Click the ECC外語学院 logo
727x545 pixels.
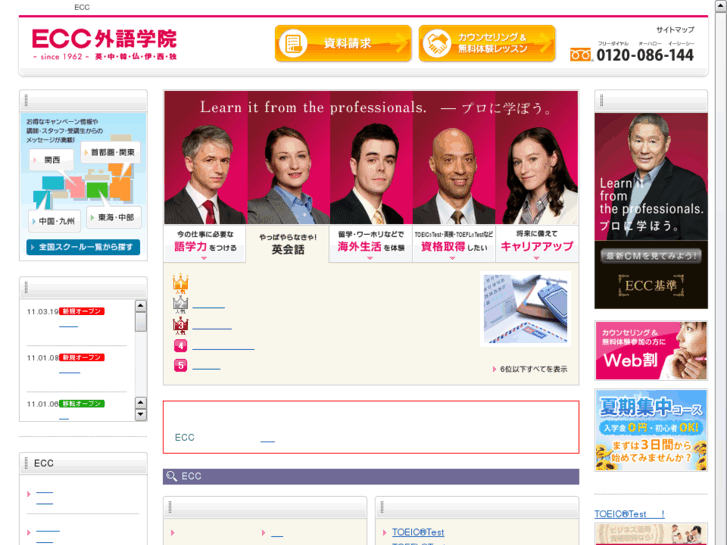point(104,45)
